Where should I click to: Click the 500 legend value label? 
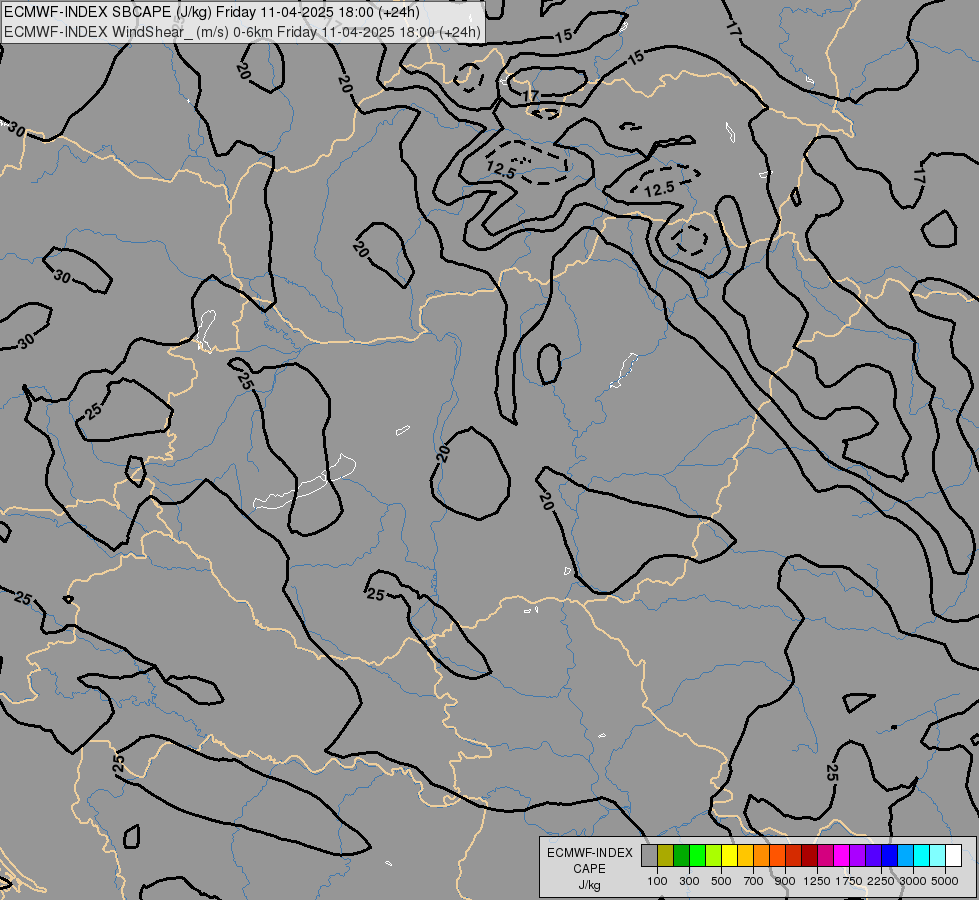[x=721, y=881]
